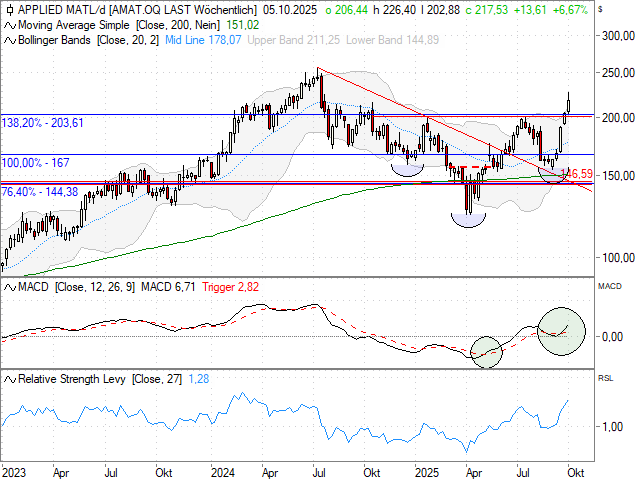Click the Moving Average Simple line icon

coord(9,23)
